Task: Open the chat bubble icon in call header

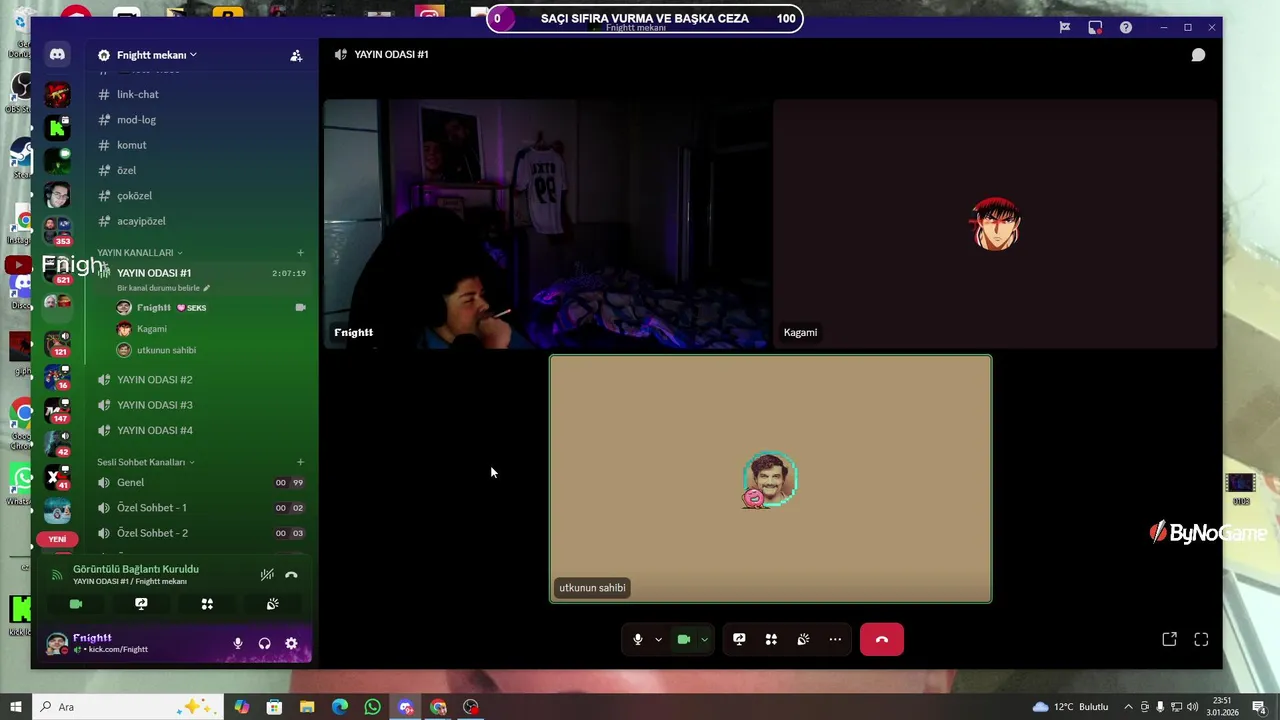Action: click(x=1198, y=55)
